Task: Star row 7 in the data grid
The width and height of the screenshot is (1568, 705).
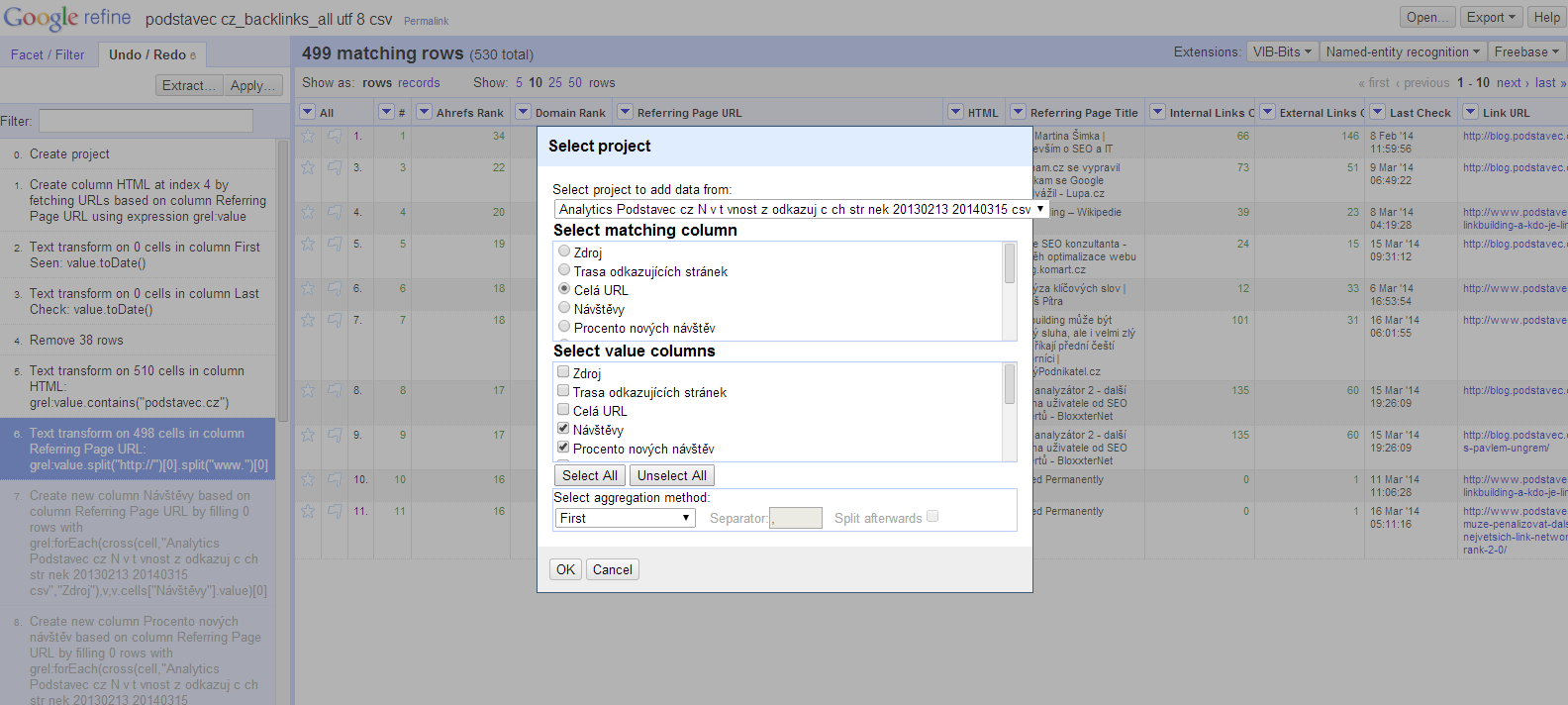Action: point(308,321)
